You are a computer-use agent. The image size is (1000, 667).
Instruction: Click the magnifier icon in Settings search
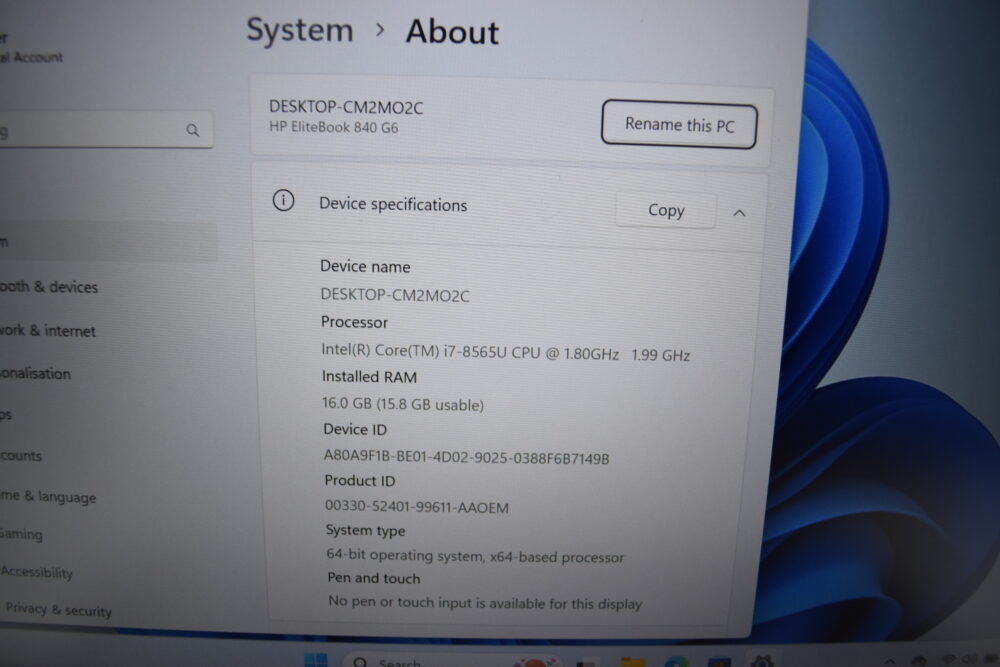click(x=193, y=130)
